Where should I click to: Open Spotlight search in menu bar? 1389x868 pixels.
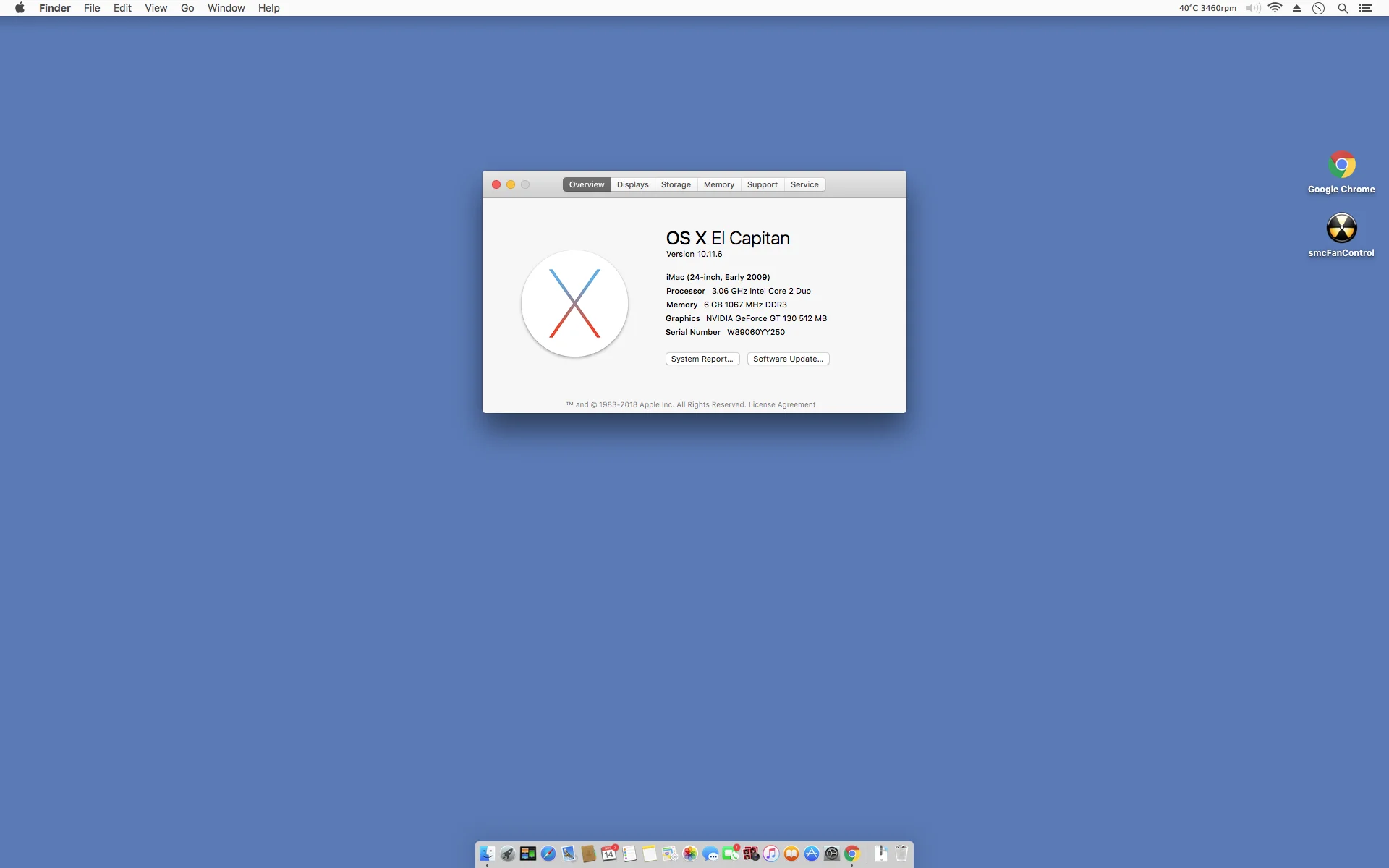pos(1343,8)
